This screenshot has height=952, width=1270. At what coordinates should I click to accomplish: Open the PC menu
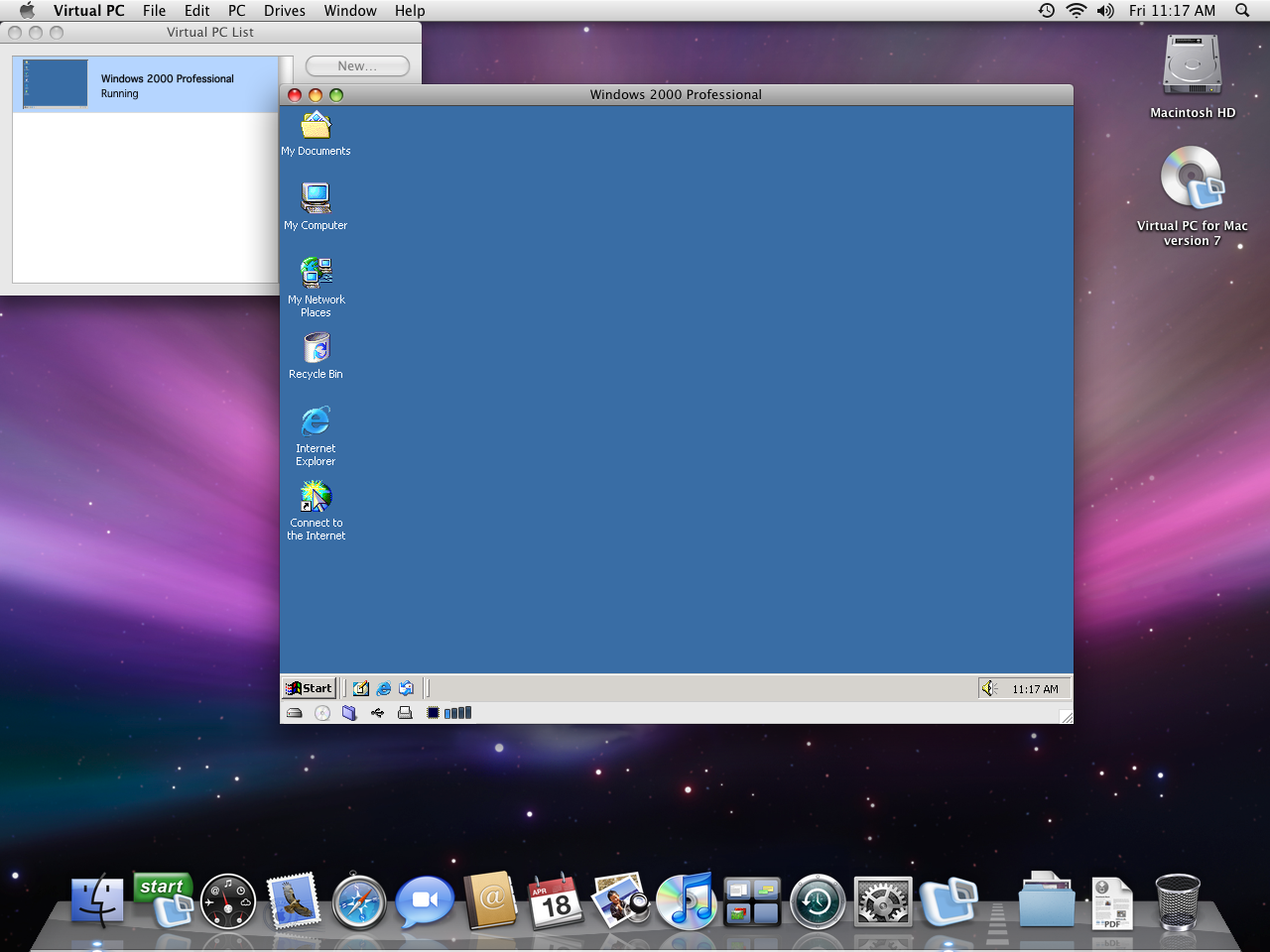236,11
